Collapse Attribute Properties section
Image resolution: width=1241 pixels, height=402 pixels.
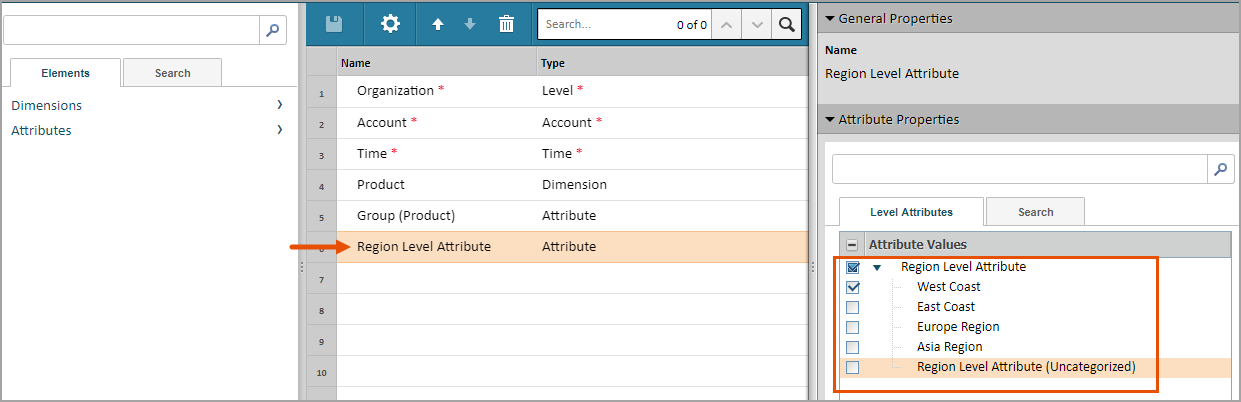[829, 120]
